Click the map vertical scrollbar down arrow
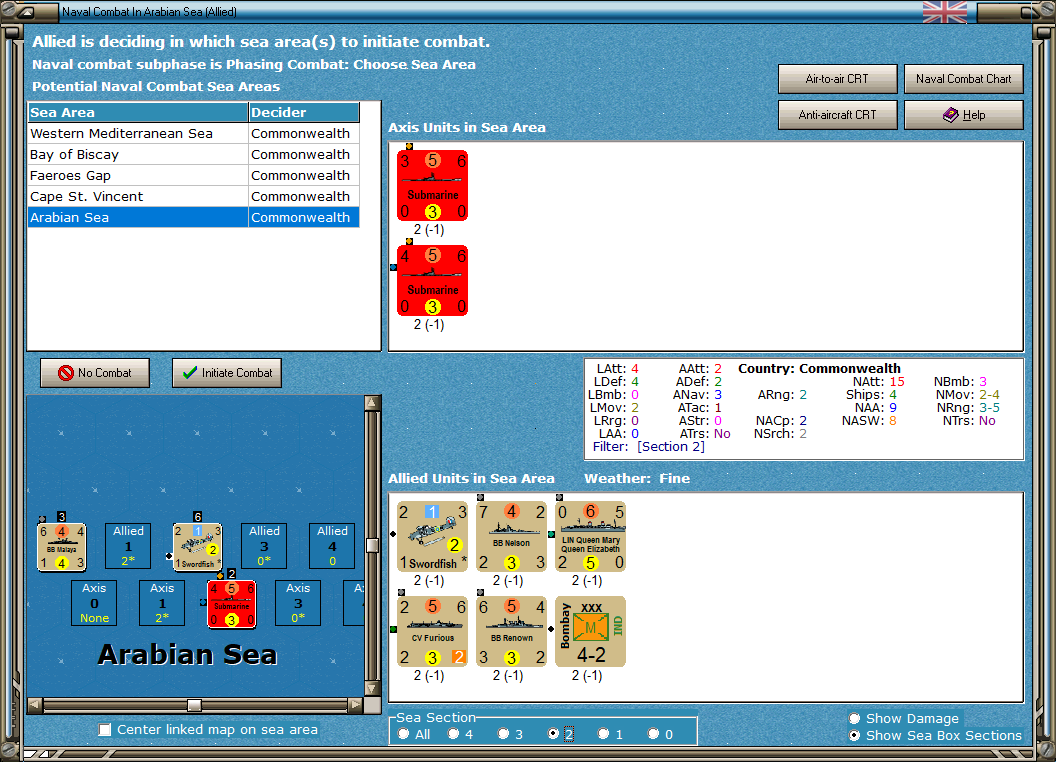This screenshot has height=762, width=1056. click(x=372, y=689)
